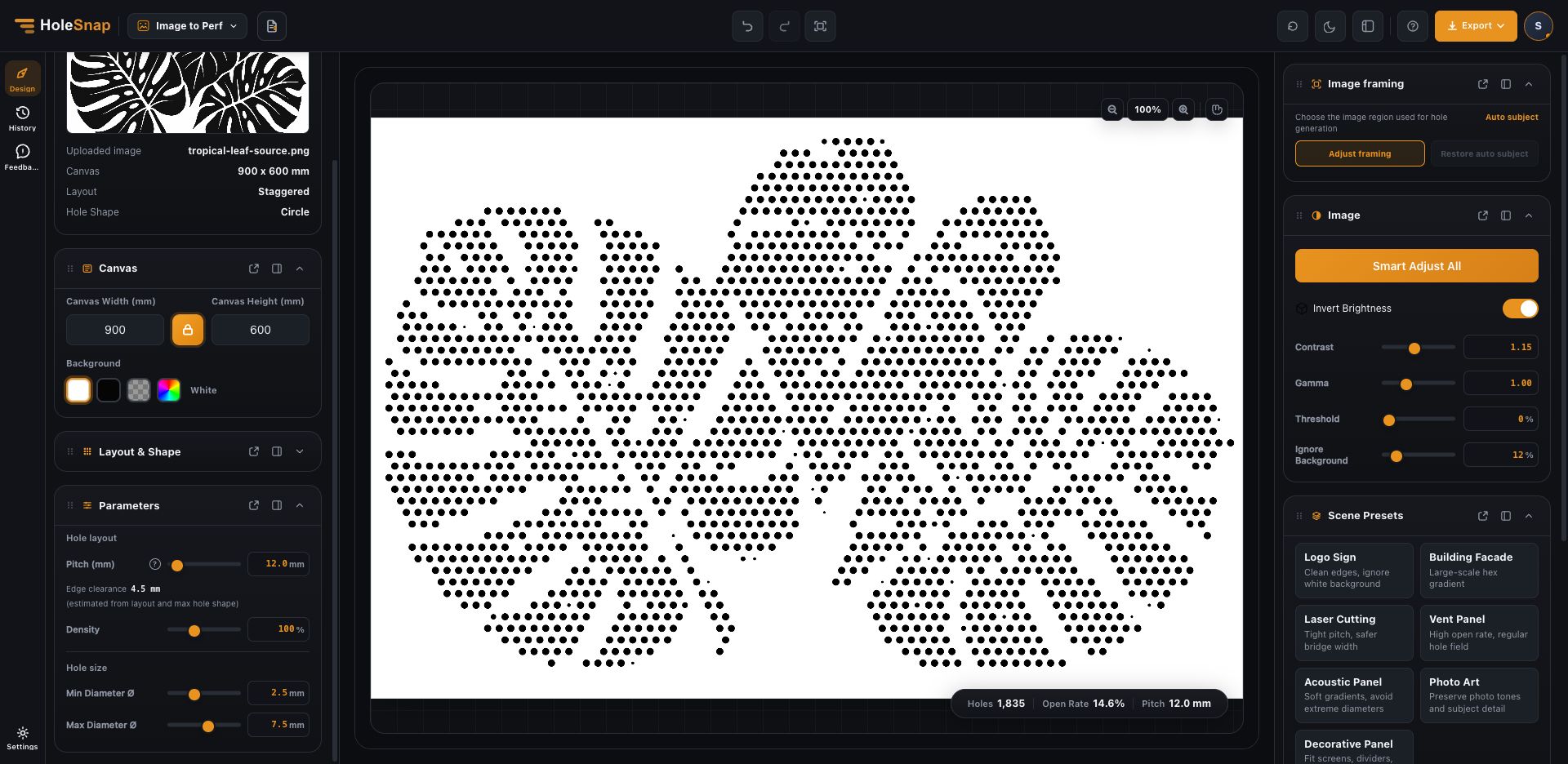This screenshot has height=764, width=1568.
Task: Click the undo arrow in the top toolbar
Action: [x=747, y=26]
